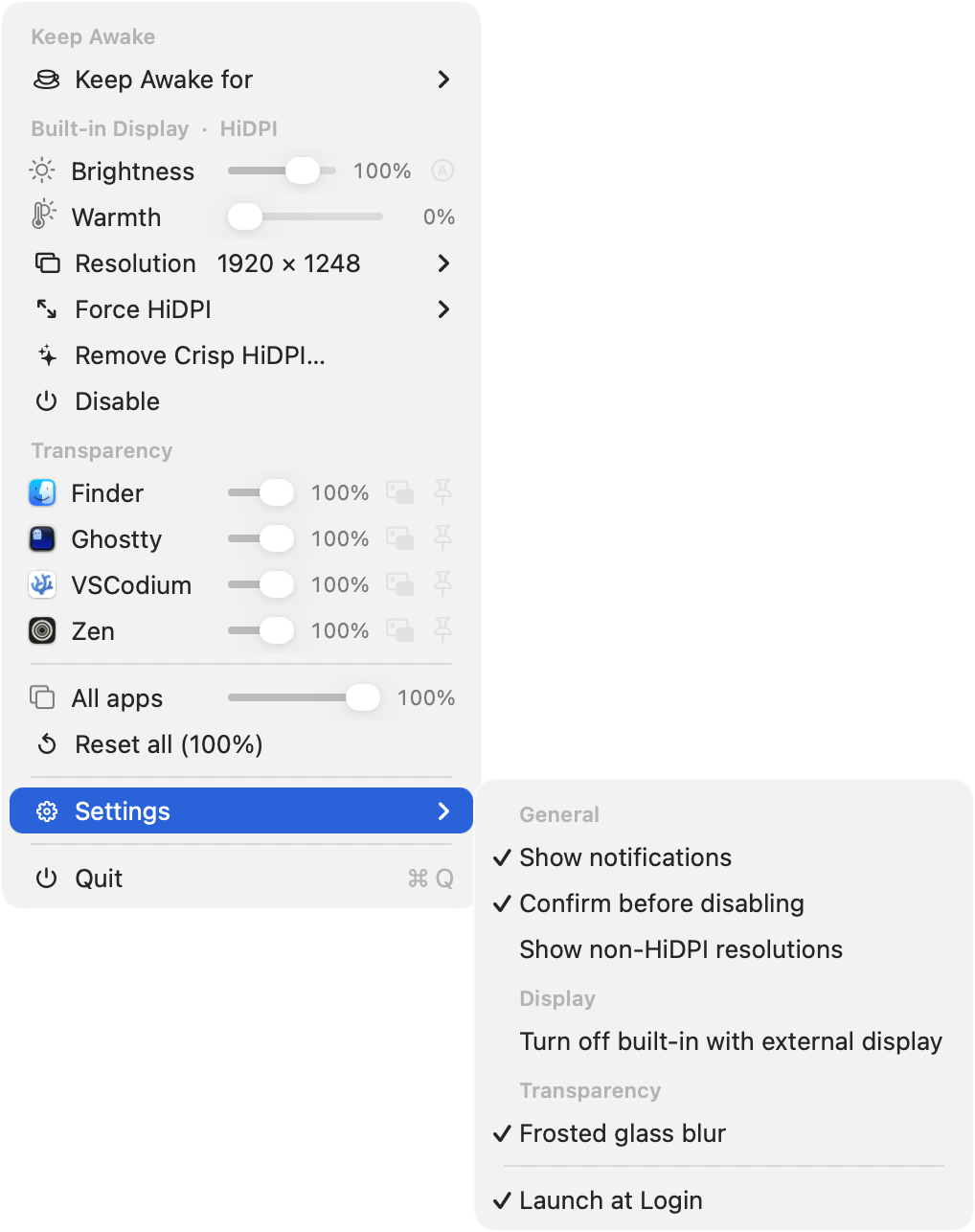Click the Warmth slider knob
The height and width of the screenshot is (1232, 975).
(x=245, y=217)
